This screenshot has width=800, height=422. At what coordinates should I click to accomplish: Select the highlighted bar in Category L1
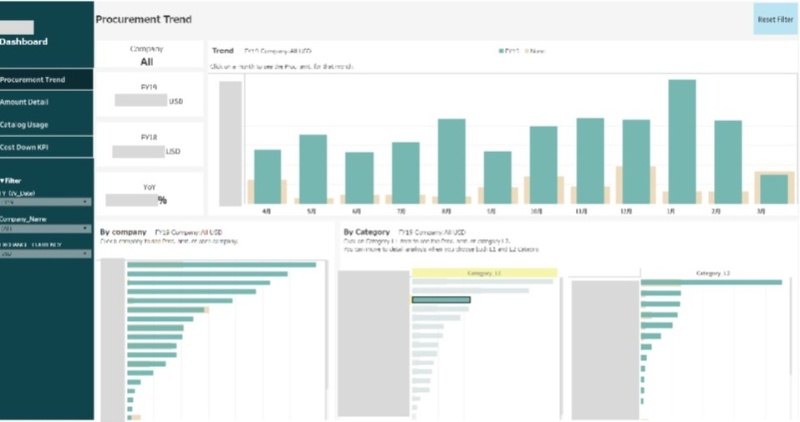coord(441,299)
